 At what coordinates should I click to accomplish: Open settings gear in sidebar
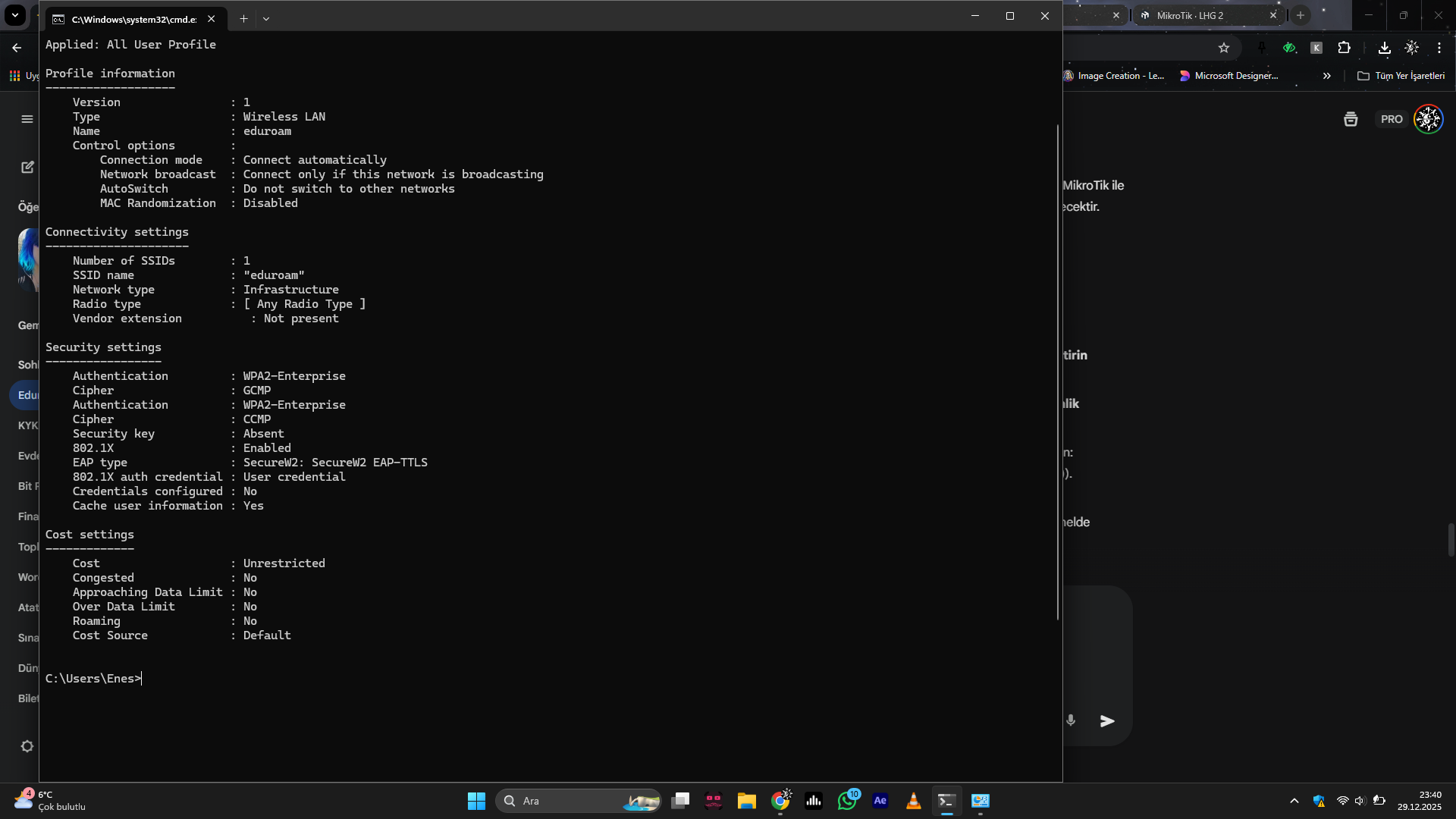point(27,746)
